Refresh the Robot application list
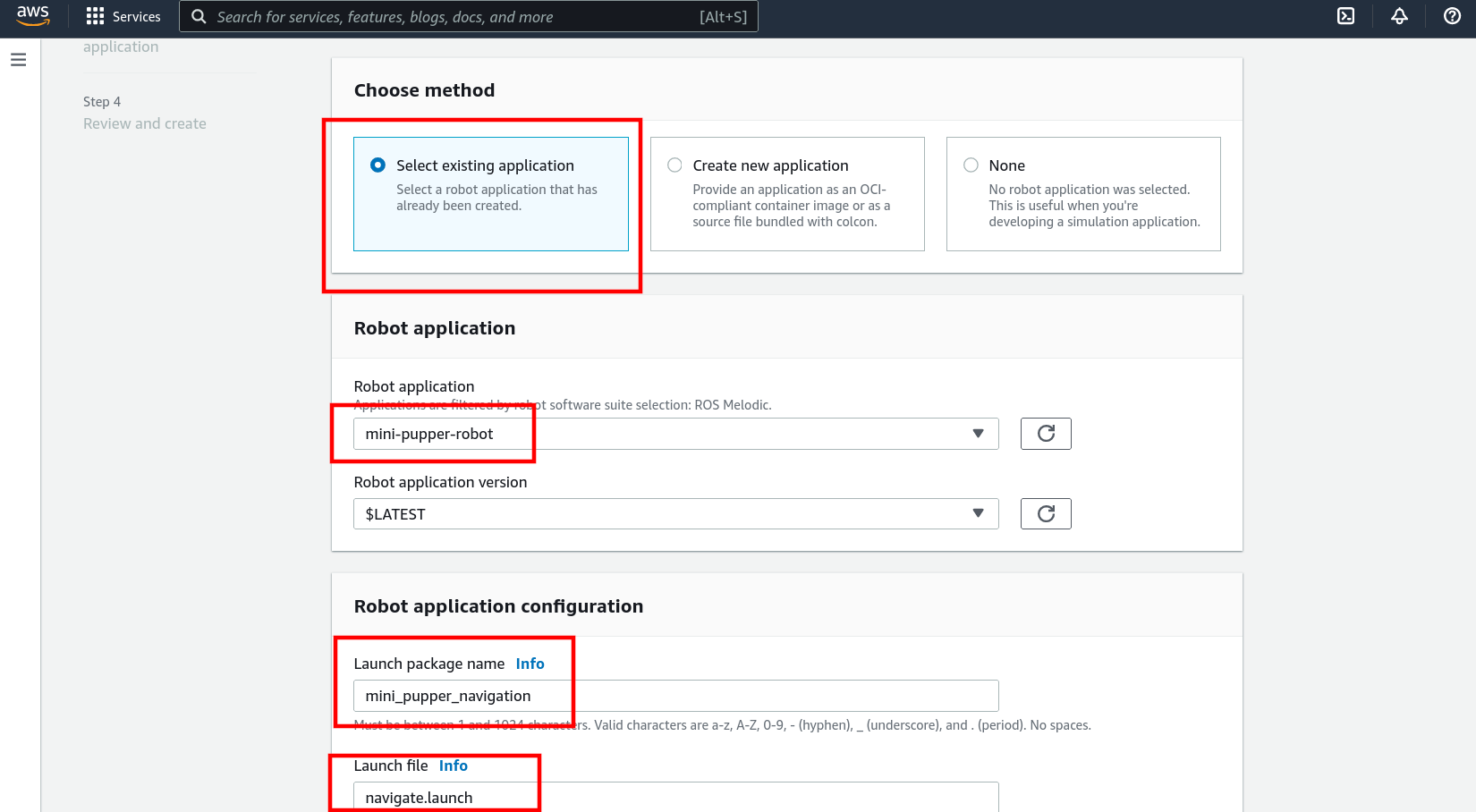Screen dimensions: 1476x812 click(1046, 434)
